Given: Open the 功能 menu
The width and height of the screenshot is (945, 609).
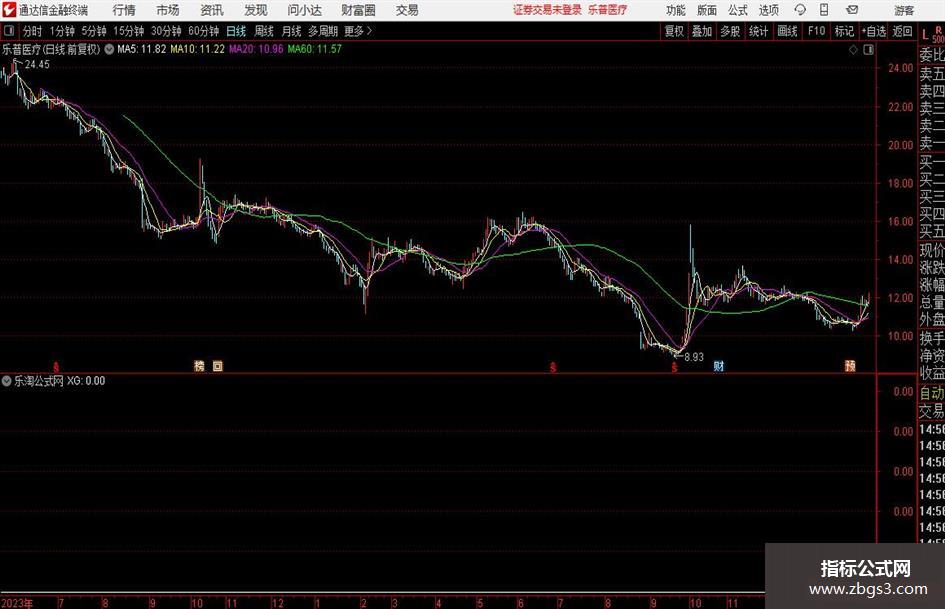Looking at the screenshot, I should point(676,10).
